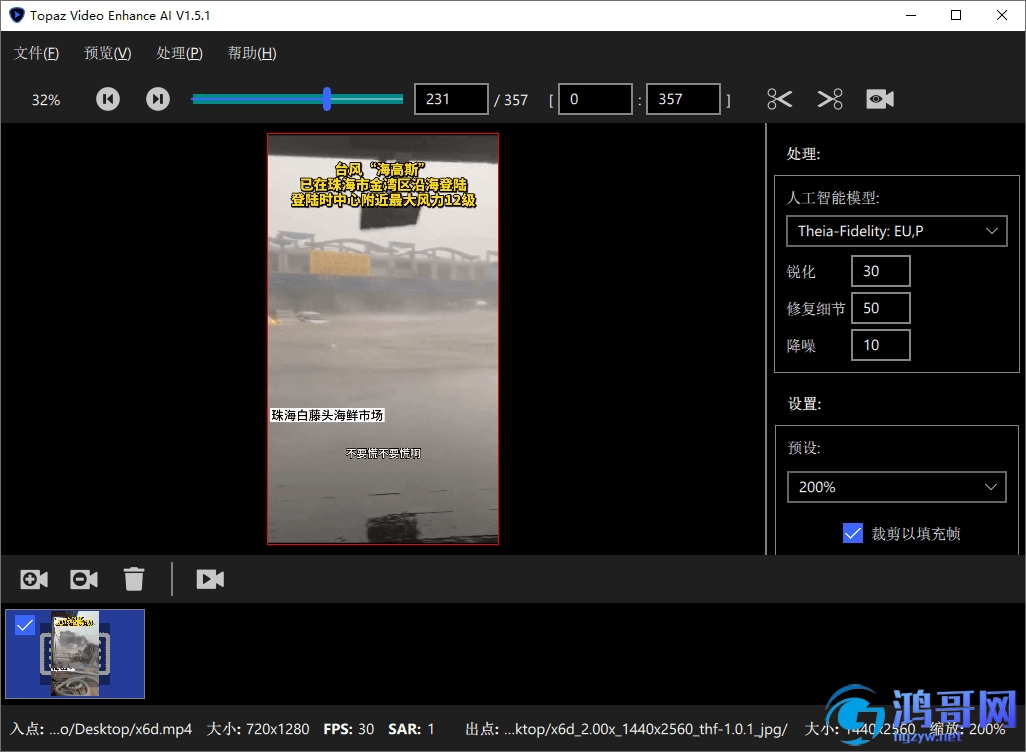Click the FPS: 30 status text
This screenshot has width=1026, height=752.
tap(349, 729)
